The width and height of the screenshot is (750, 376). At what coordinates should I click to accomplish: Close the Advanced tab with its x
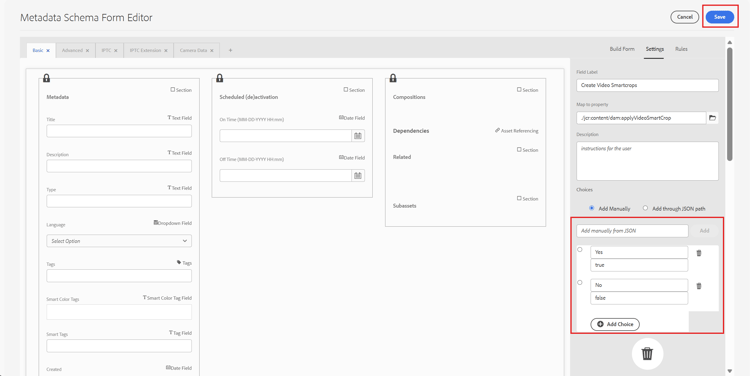88,50
